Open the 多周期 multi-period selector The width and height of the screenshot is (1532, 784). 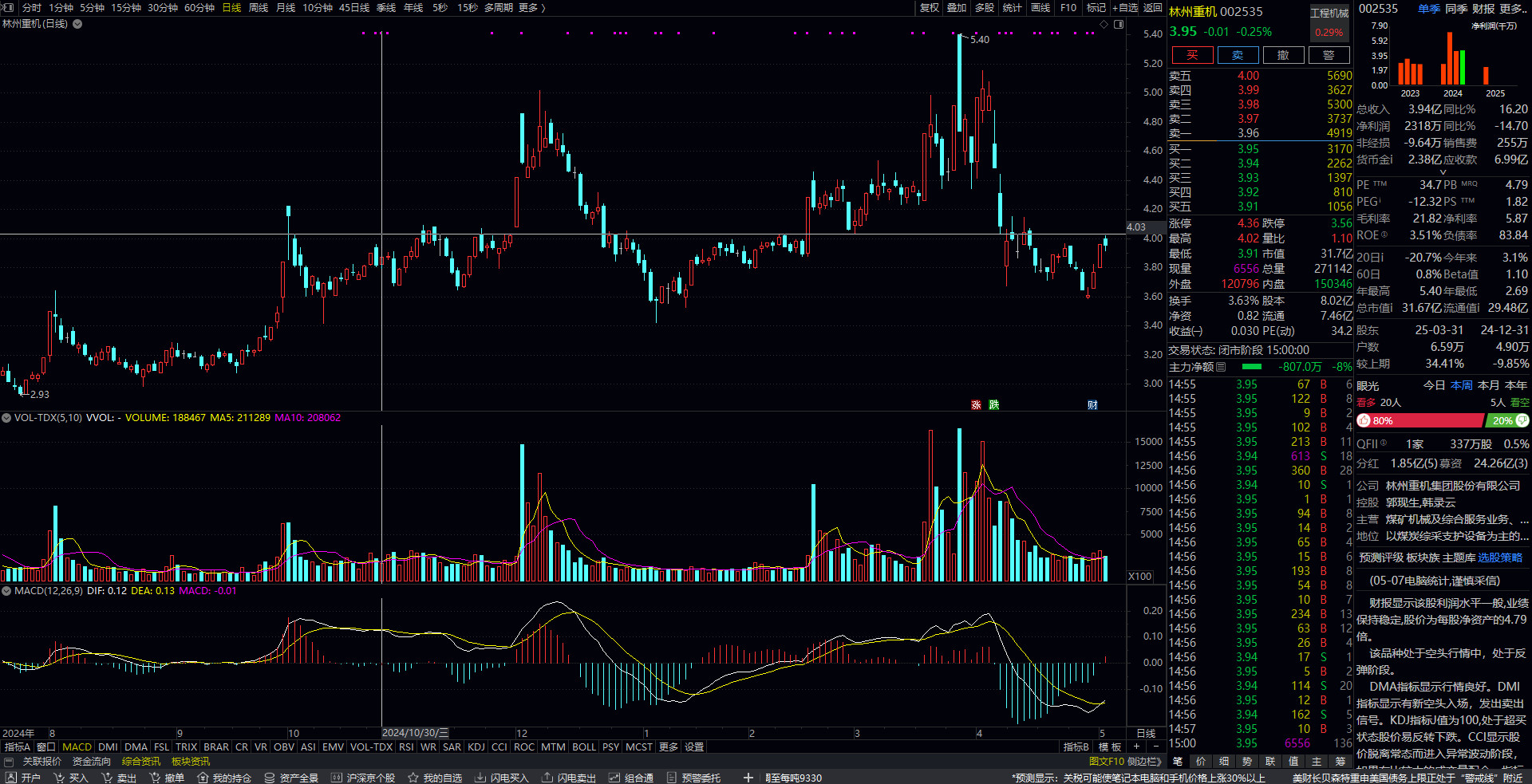tap(498, 7)
